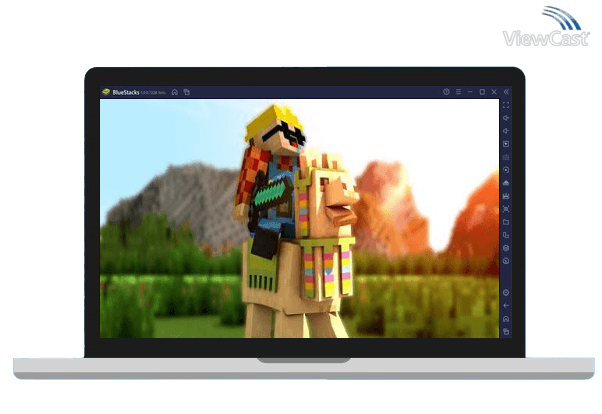Click the circular play icon in the side toolbar
Screen dimensions: 602x414
506,170
